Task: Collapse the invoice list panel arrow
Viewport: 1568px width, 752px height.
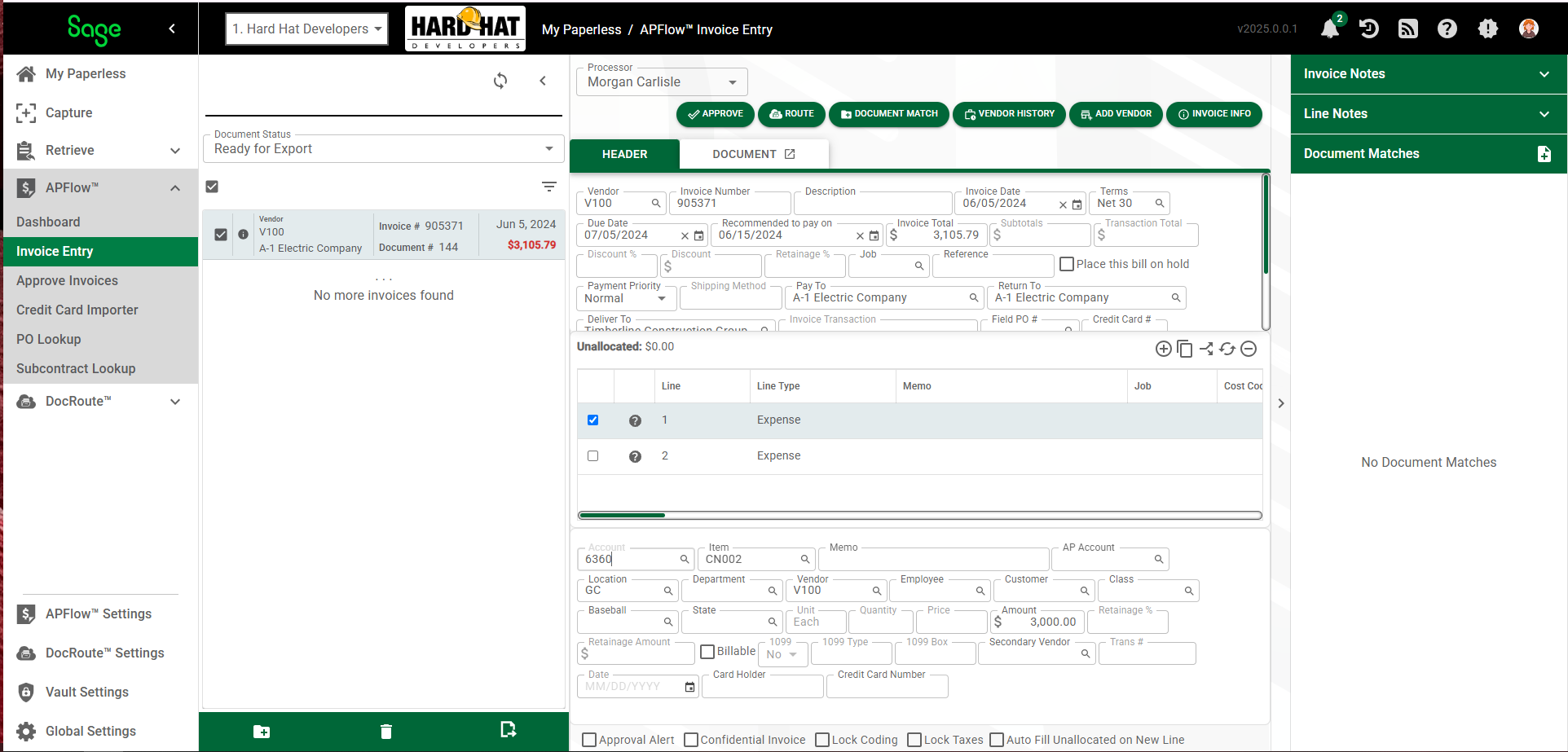Action: tap(543, 81)
